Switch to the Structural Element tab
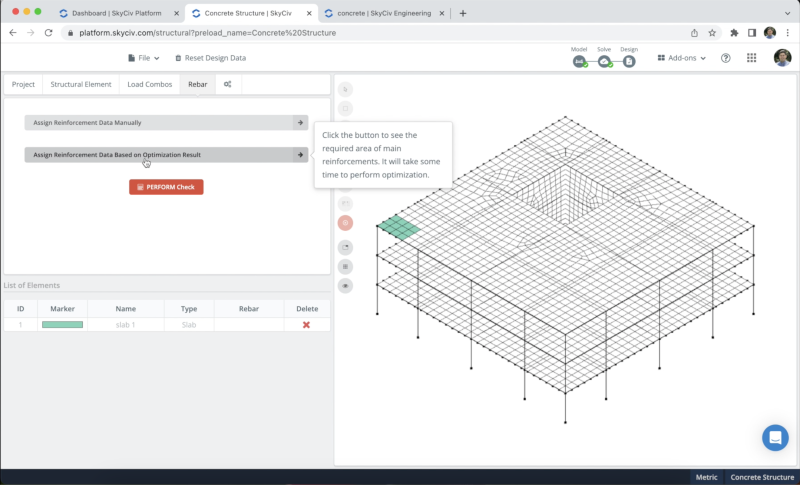The width and height of the screenshot is (800, 485). (81, 84)
